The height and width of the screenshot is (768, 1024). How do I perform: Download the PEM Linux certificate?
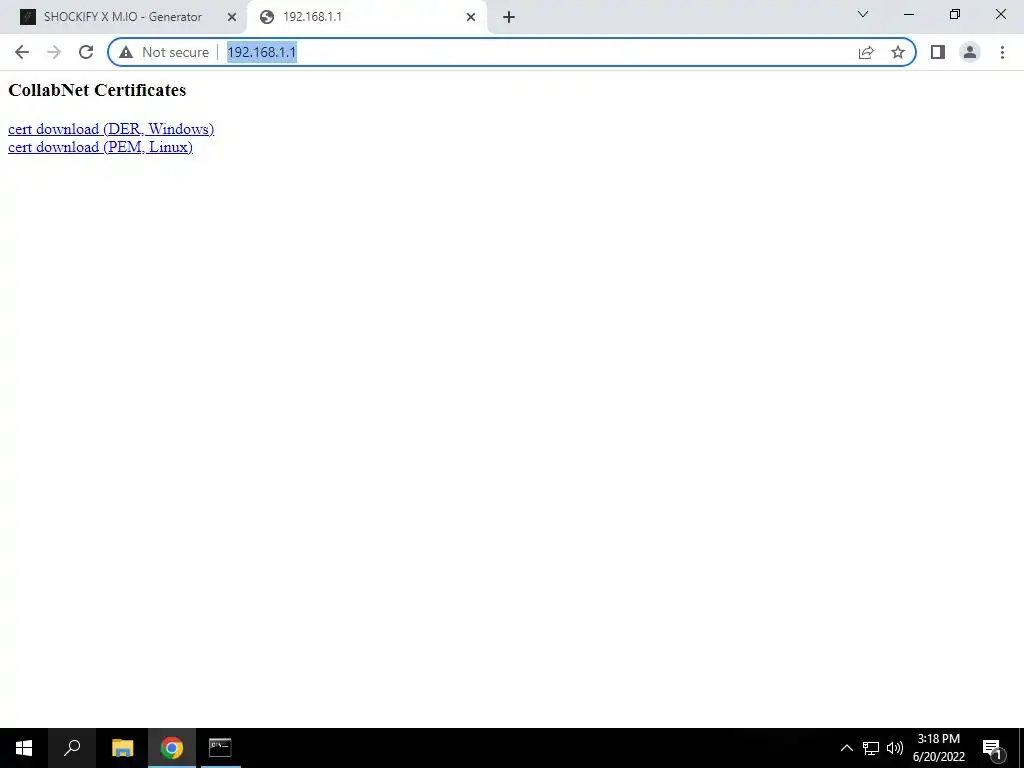pyautogui.click(x=101, y=147)
